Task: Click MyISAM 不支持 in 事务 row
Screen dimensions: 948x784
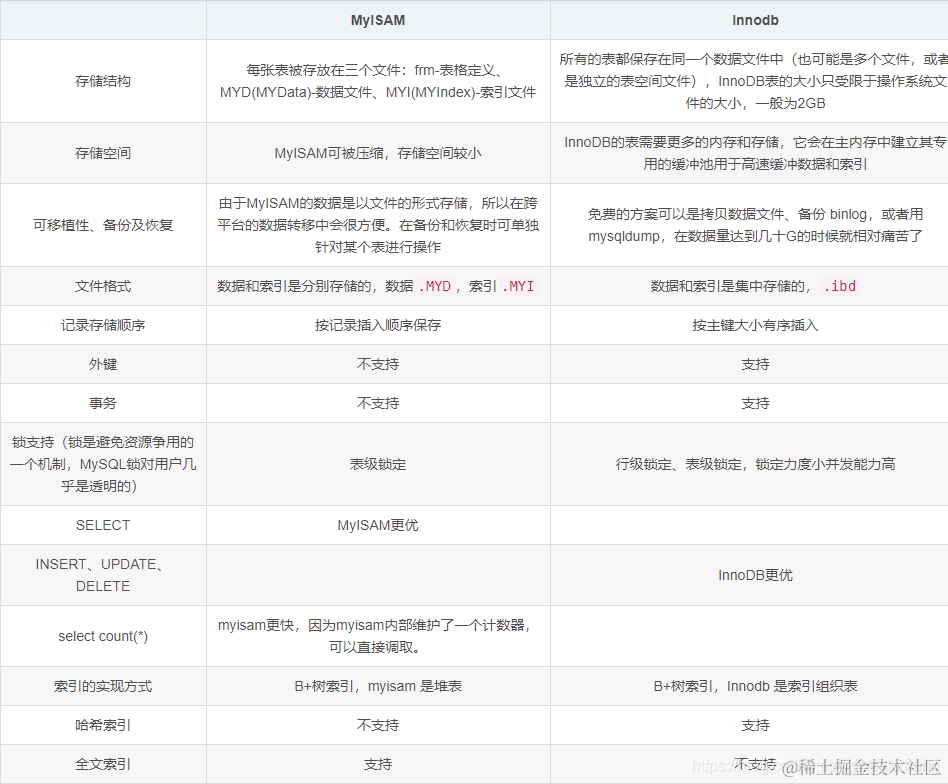Action: pyautogui.click(x=378, y=403)
